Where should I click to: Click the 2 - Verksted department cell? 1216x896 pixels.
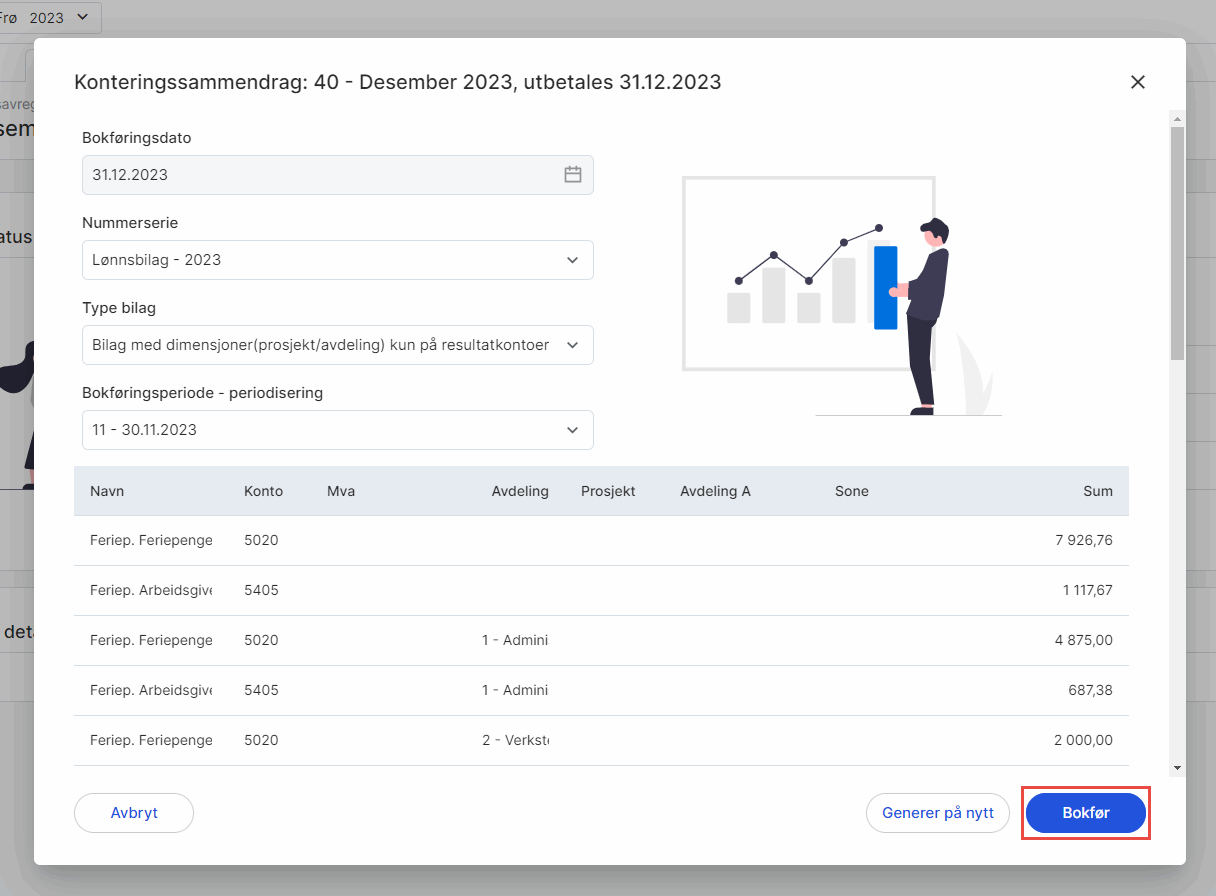(515, 740)
